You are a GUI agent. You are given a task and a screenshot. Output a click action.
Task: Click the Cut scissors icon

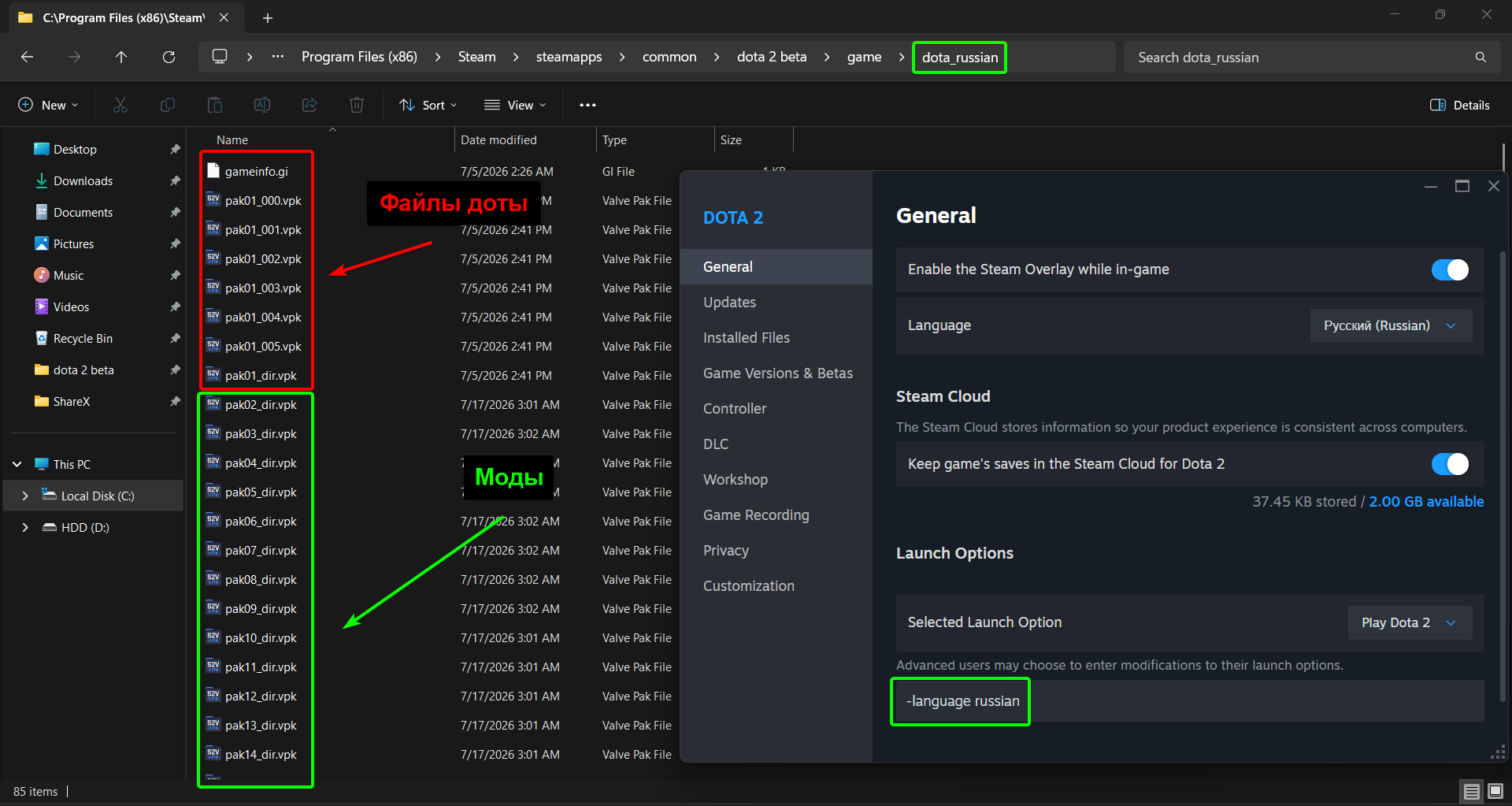click(120, 105)
